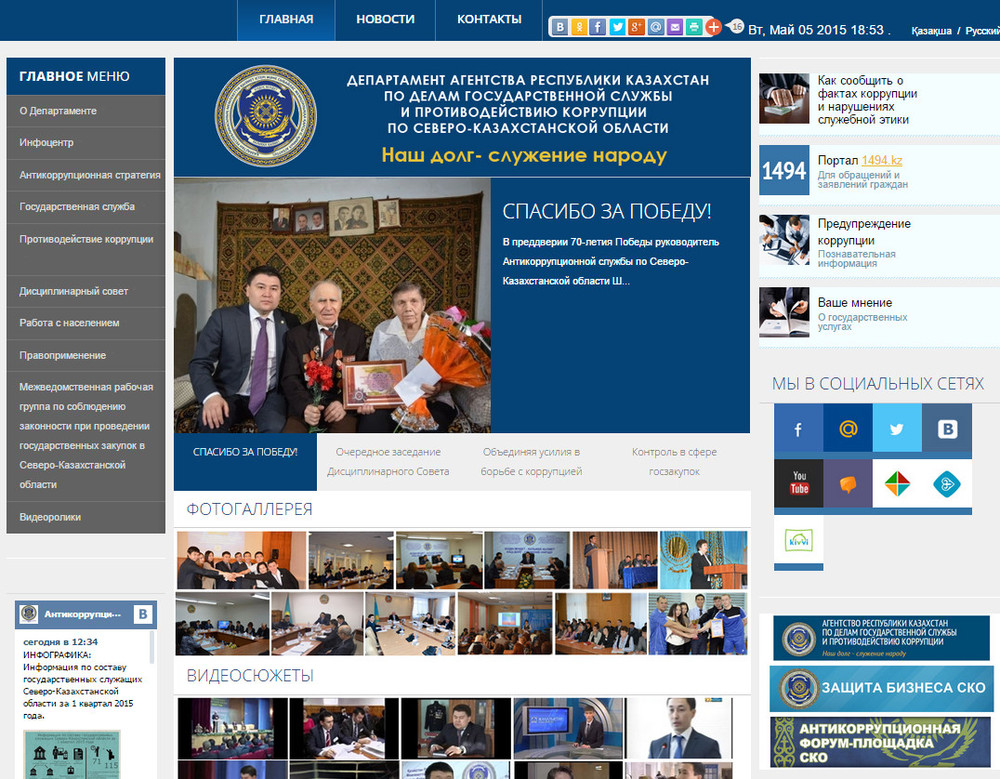The image size is (1000, 779).
Task: Share via Facebook icon in top bar
Action: point(598,27)
